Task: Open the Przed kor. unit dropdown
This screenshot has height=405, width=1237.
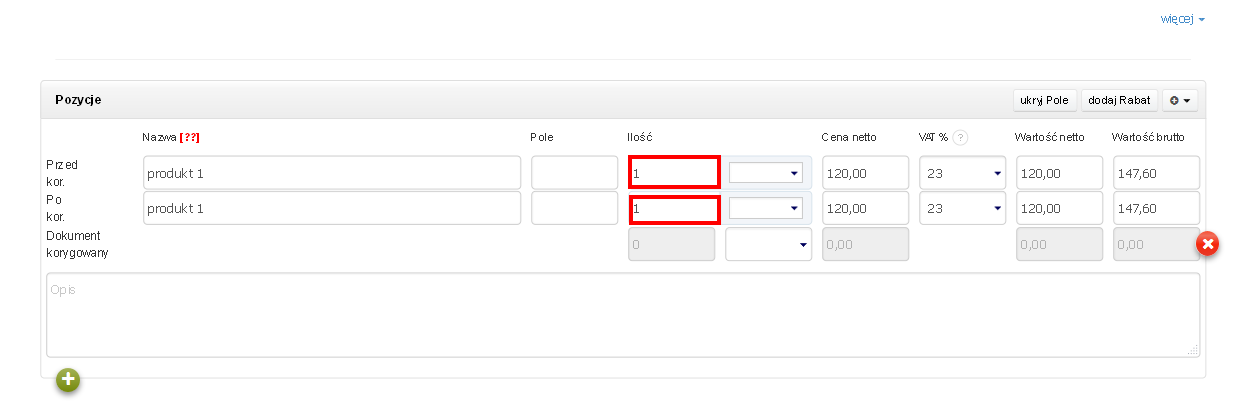Action: (766, 173)
